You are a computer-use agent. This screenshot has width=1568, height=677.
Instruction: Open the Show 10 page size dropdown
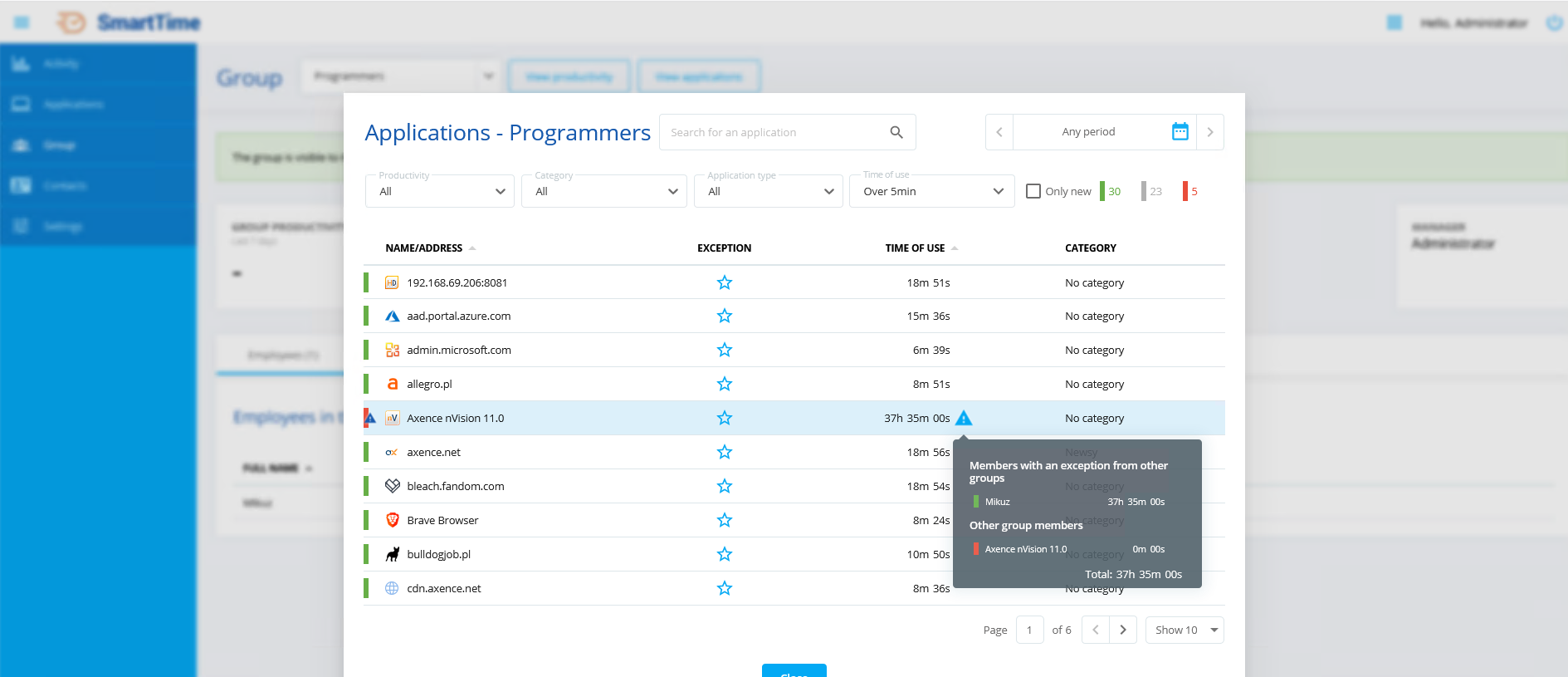click(x=1185, y=630)
